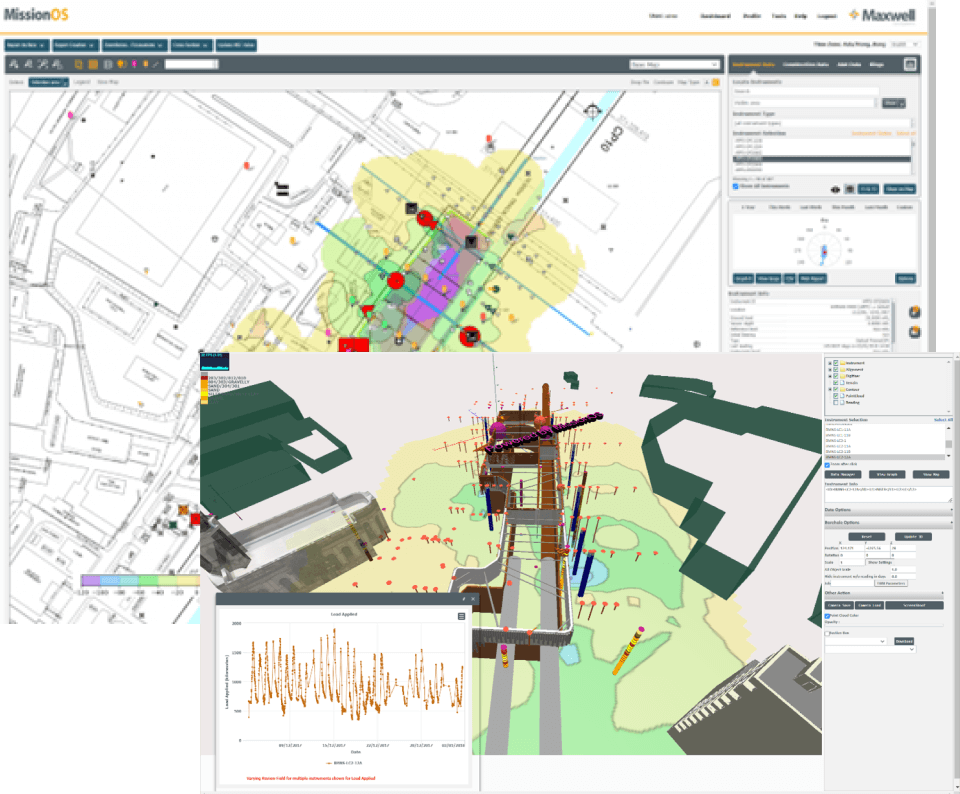Click the pink pin marker toolbar icon

point(134,64)
